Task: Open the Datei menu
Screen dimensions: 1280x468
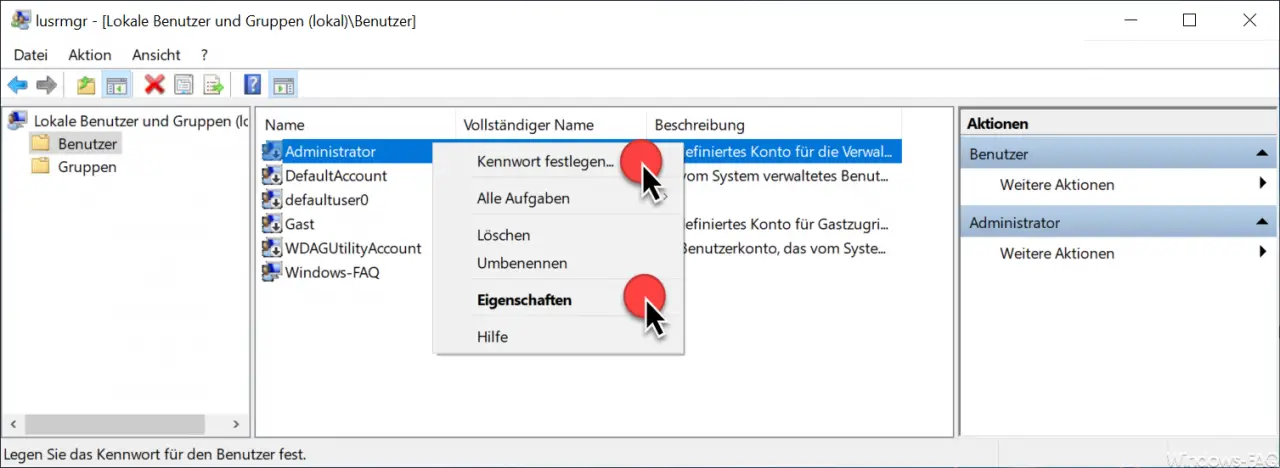Action: (x=31, y=54)
